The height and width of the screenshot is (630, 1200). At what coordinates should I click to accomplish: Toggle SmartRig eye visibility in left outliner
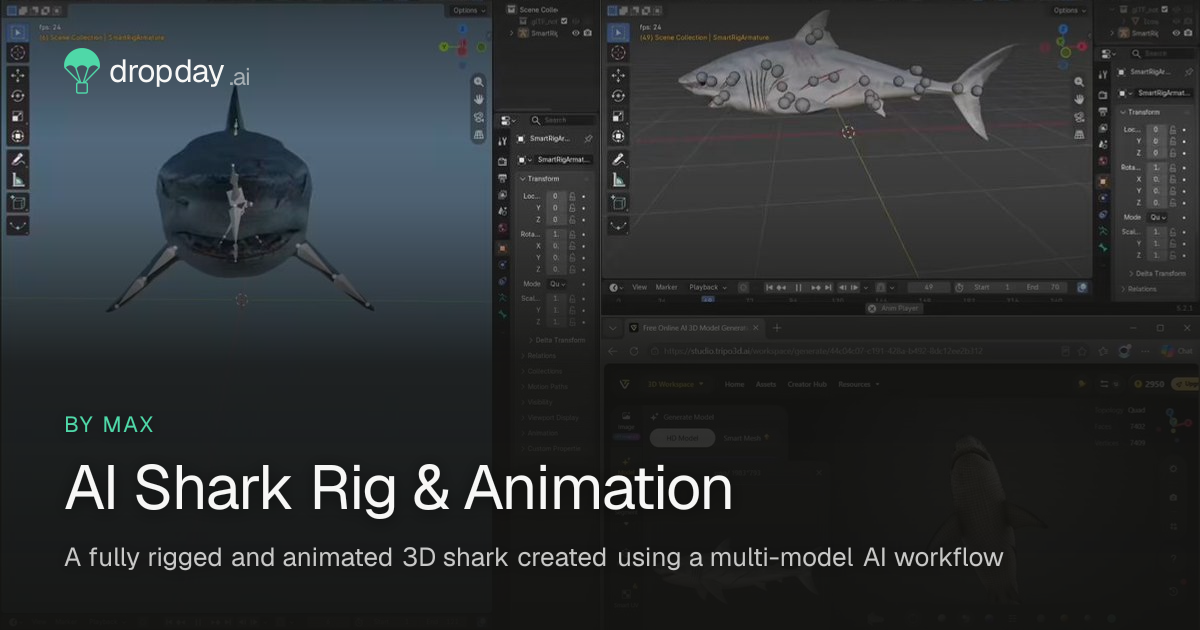click(575, 33)
